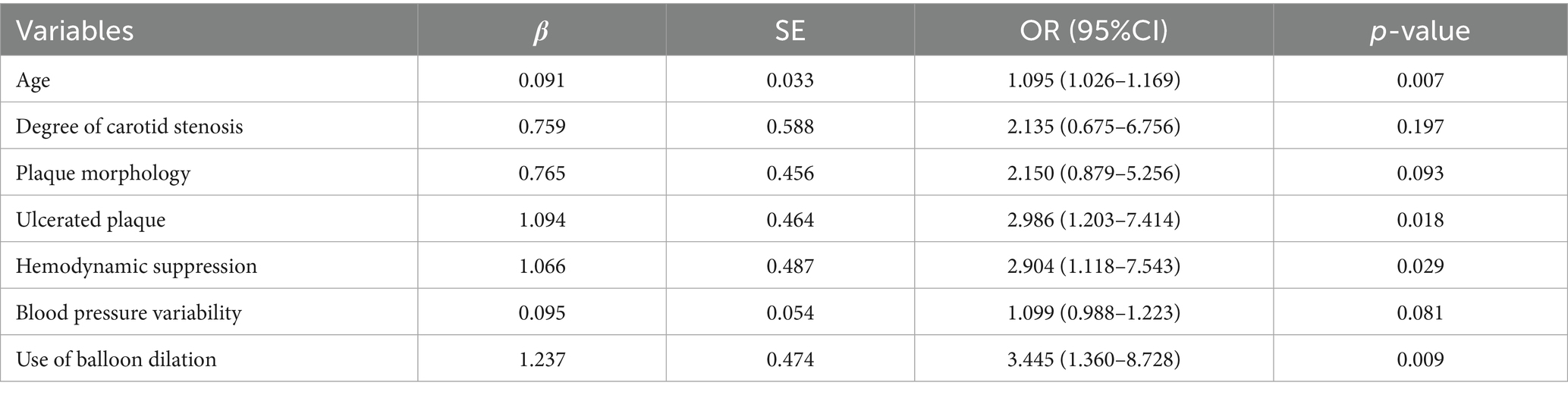Image resolution: width=1568 pixels, height=395 pixels.
Task: Click the p-value column header
Action: coord(1419,31)
